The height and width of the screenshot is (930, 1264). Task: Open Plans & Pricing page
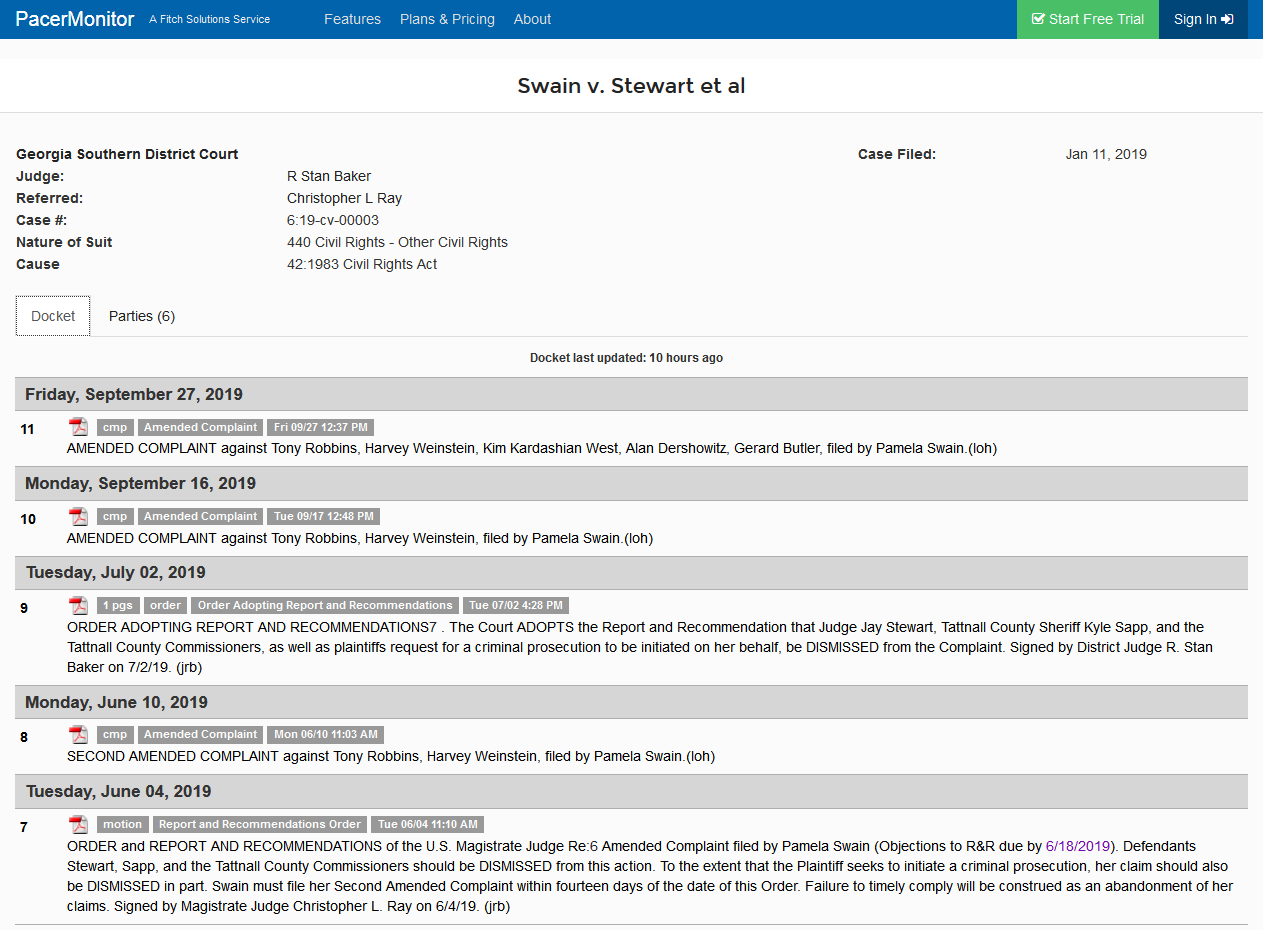pos(447,19)
